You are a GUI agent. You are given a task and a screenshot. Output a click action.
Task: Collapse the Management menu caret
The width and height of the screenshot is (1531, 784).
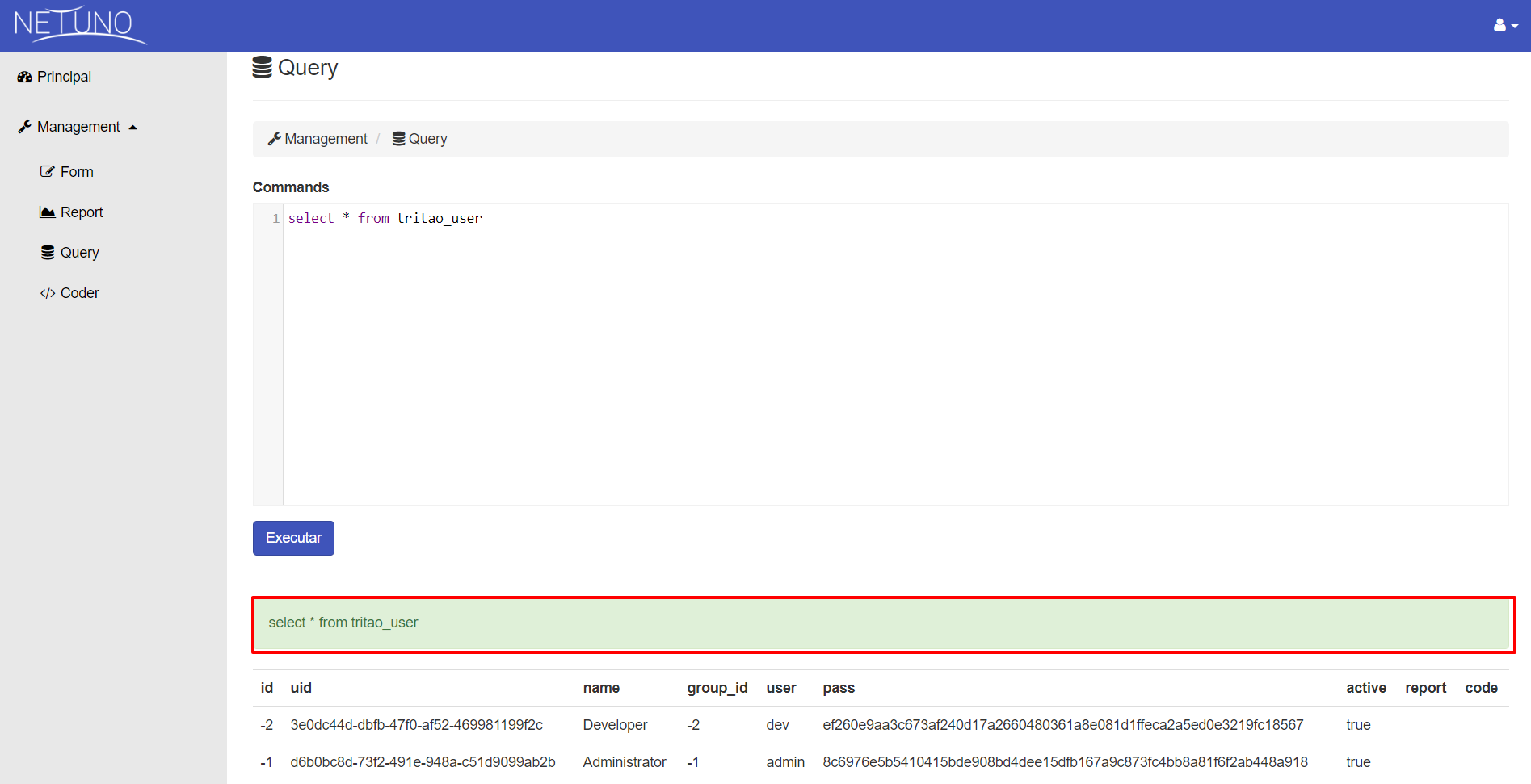pos(133,128)
